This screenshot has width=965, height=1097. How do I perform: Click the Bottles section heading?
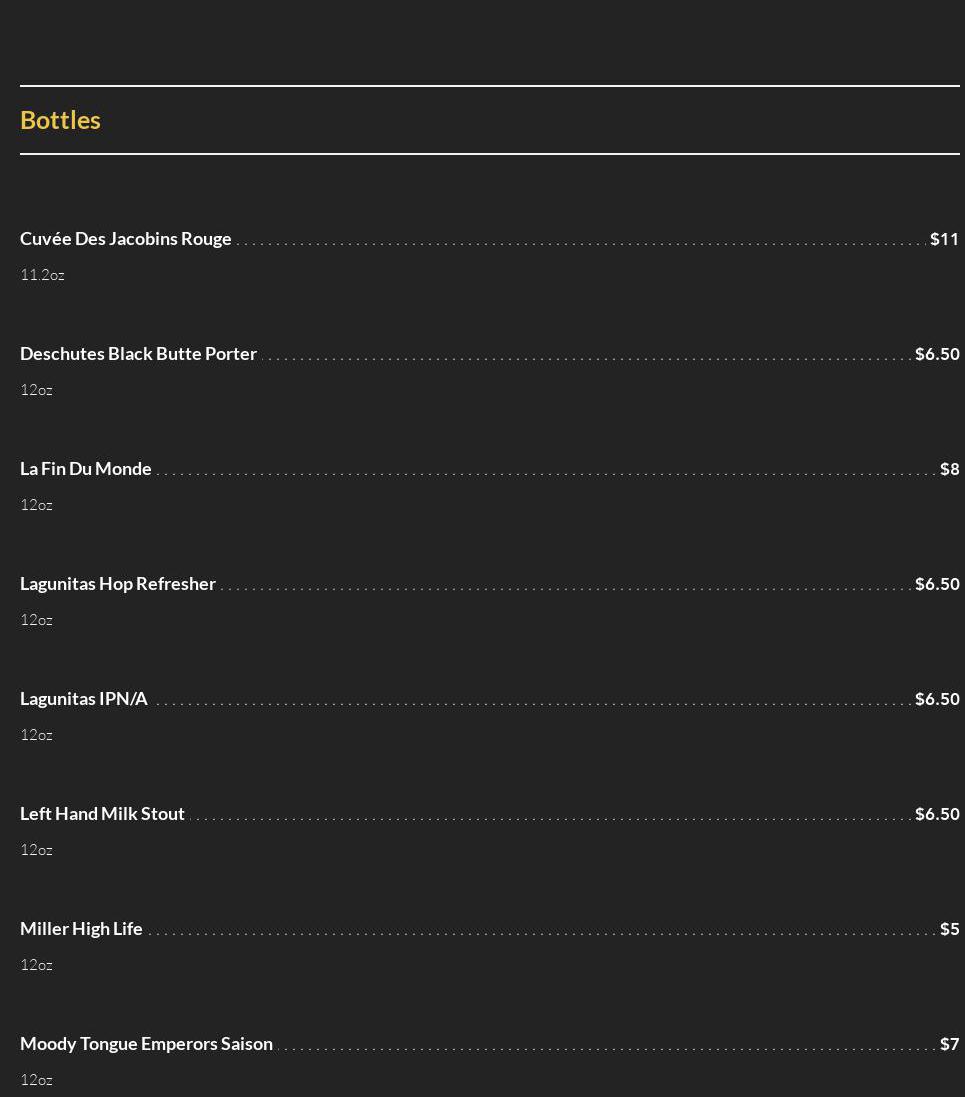pos(60,120)
